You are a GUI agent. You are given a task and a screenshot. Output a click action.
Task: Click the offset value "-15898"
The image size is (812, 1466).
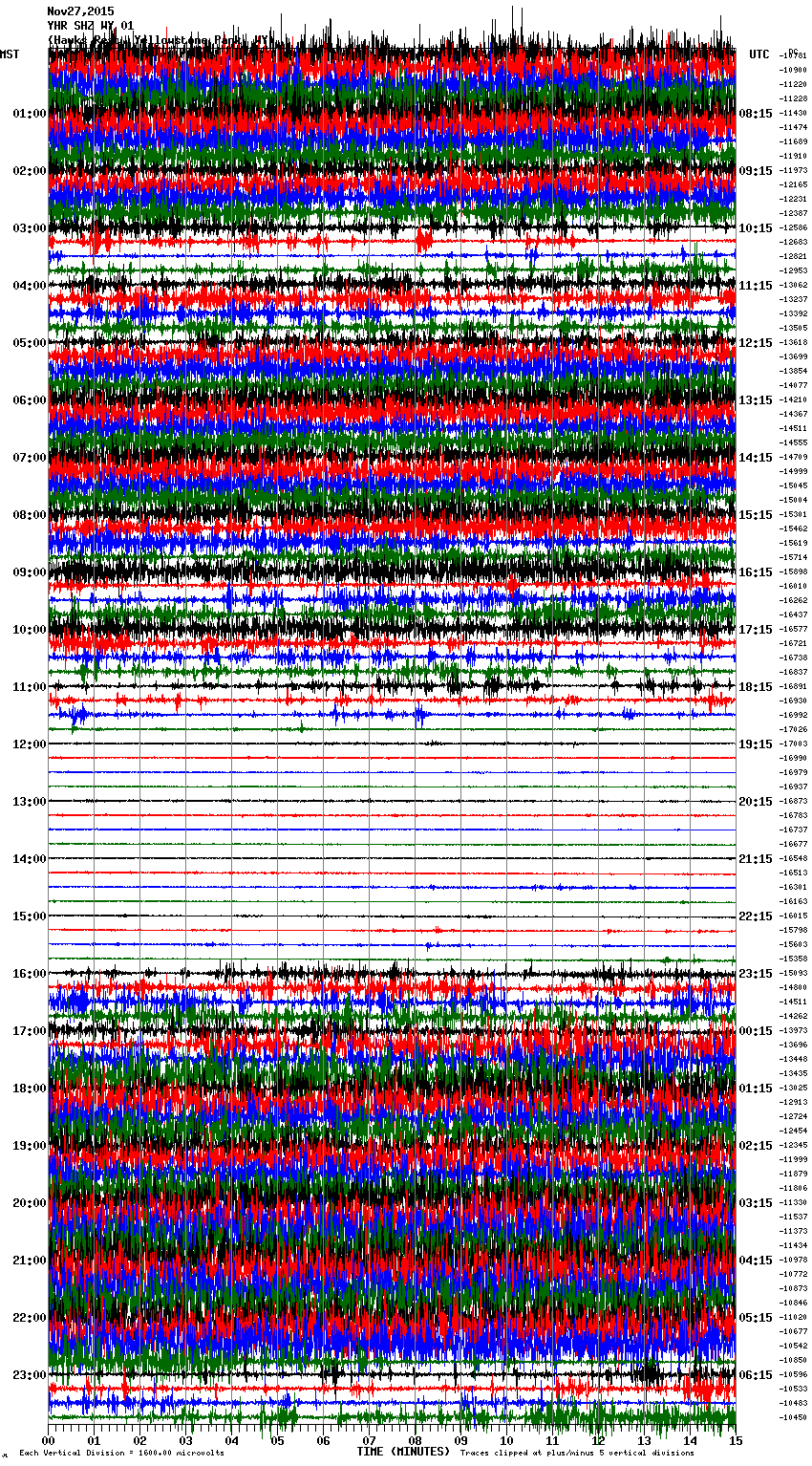794,572
